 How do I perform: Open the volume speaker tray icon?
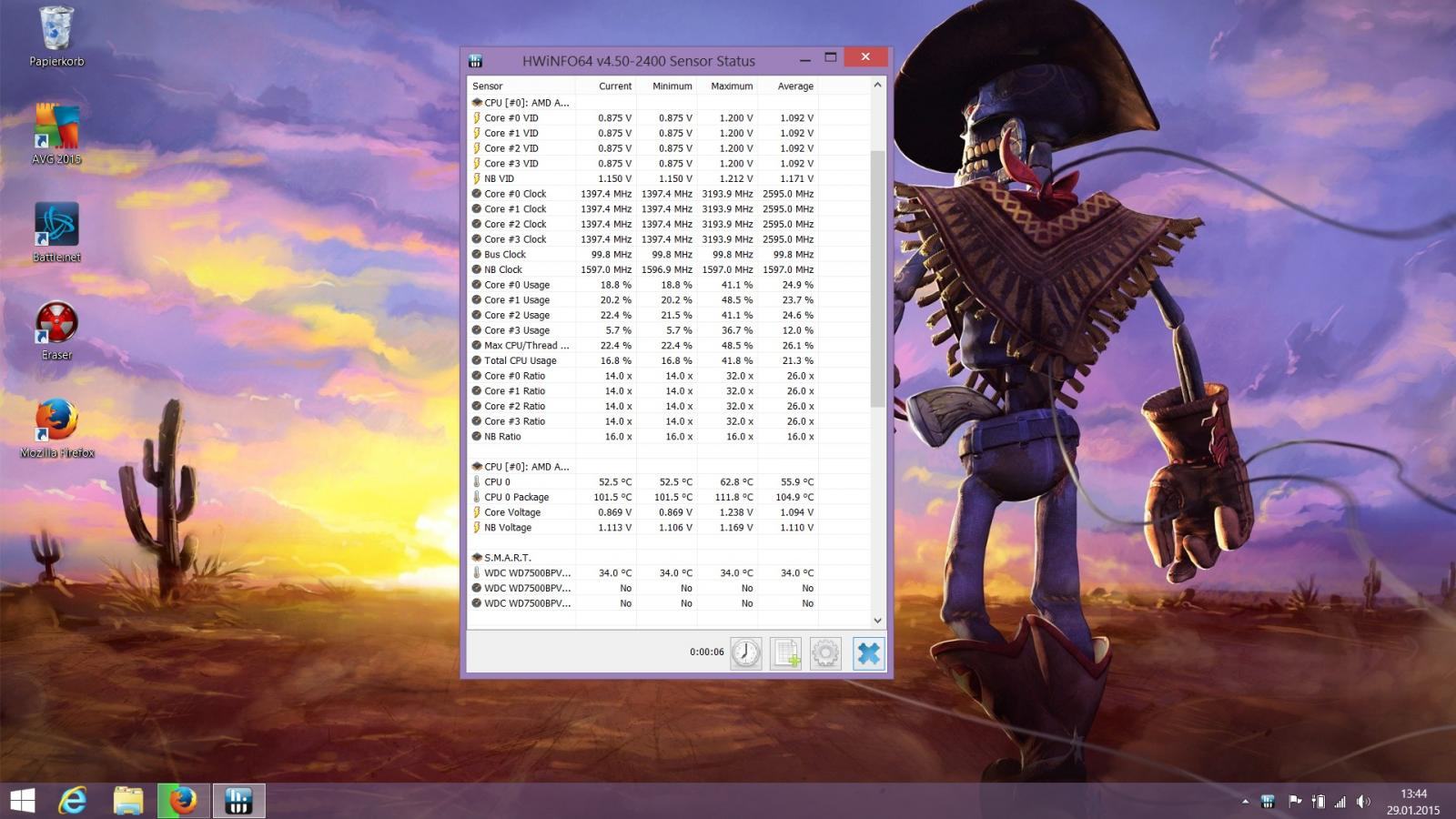coord(1362,802)
